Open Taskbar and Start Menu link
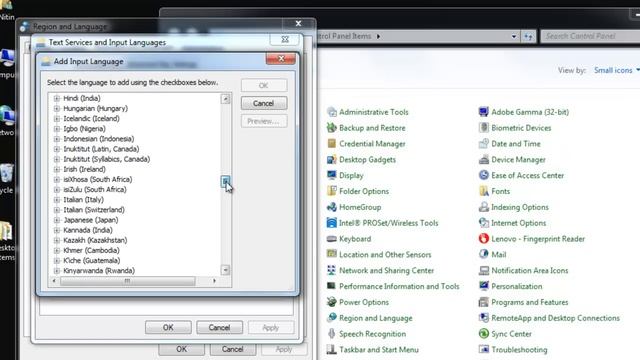Screen dimensions: 640x360 pyautogui.click(x=379, y=350)
